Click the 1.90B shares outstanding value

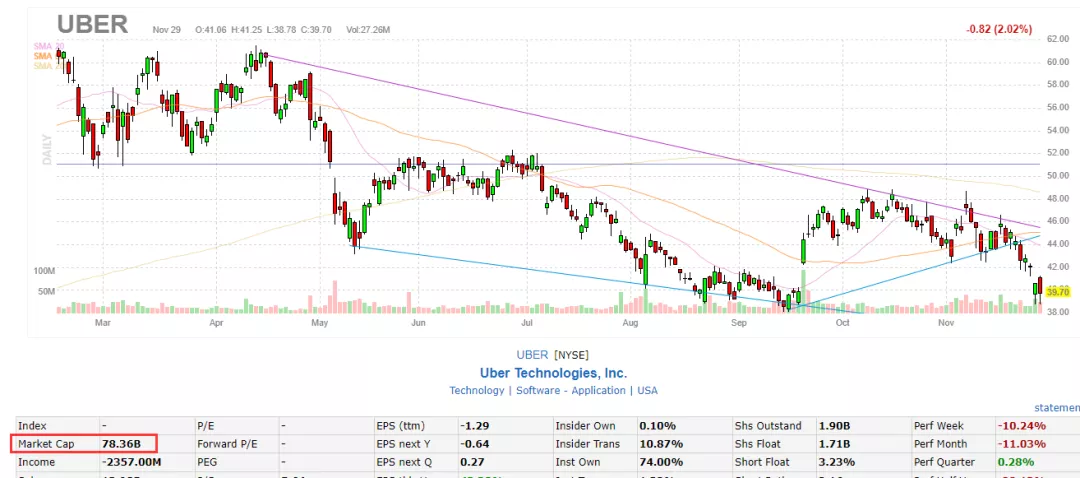click(834, 426)
